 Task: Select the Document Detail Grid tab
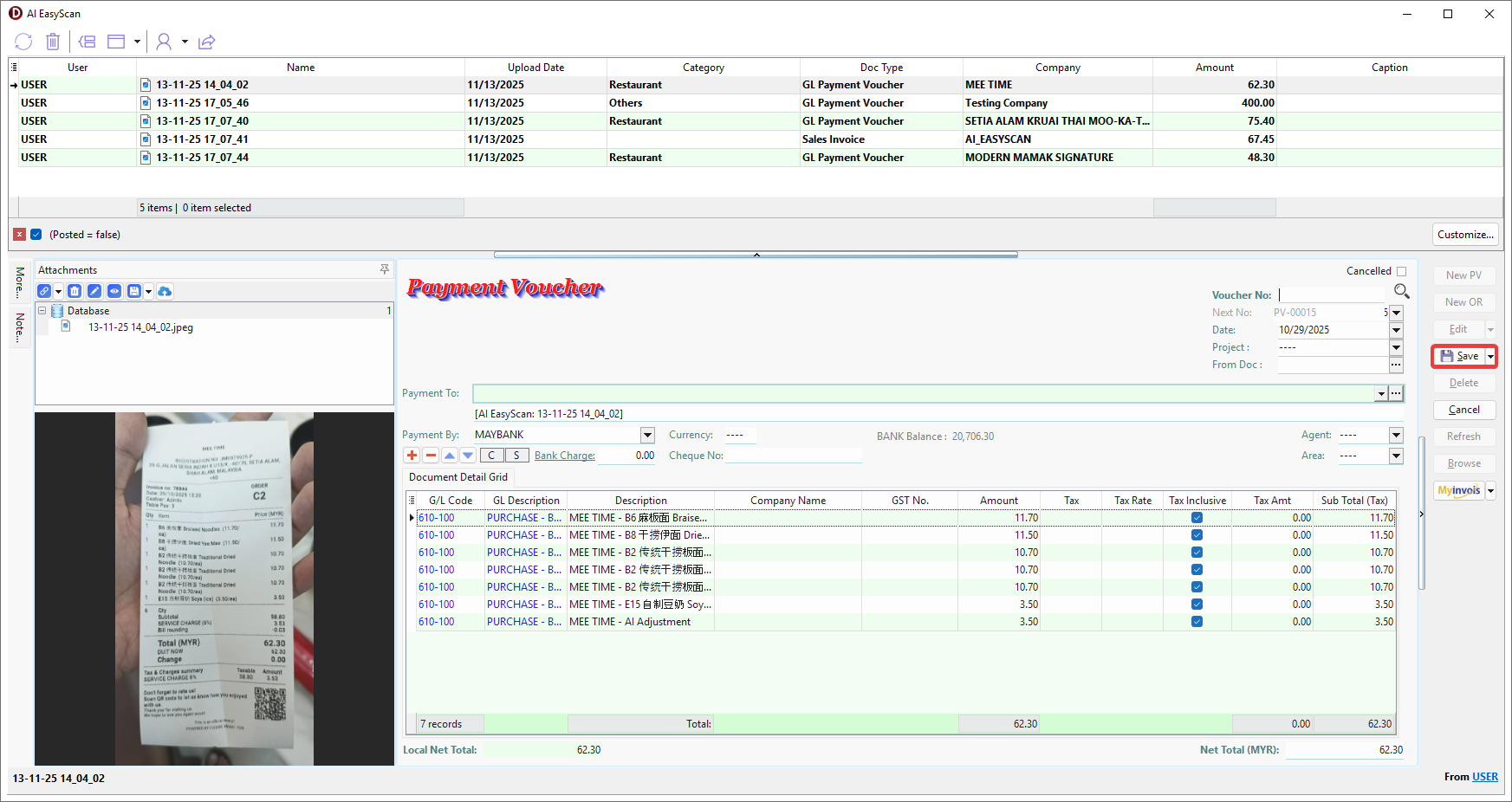pos(458,477)
